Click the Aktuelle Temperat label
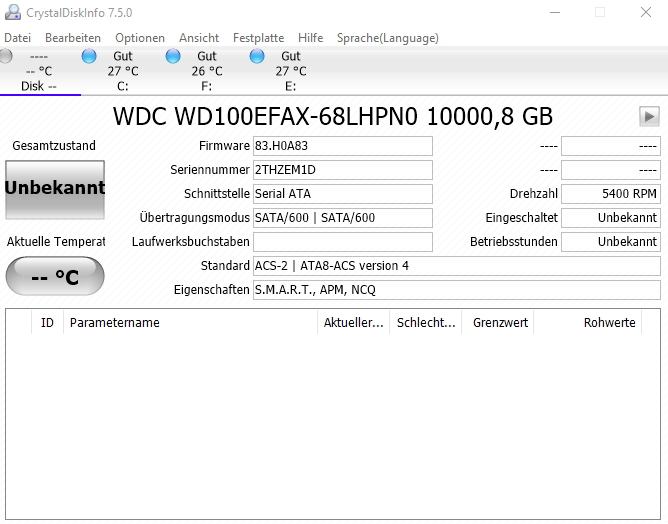This screenshot has height=524, width=668. coord(56,242)
